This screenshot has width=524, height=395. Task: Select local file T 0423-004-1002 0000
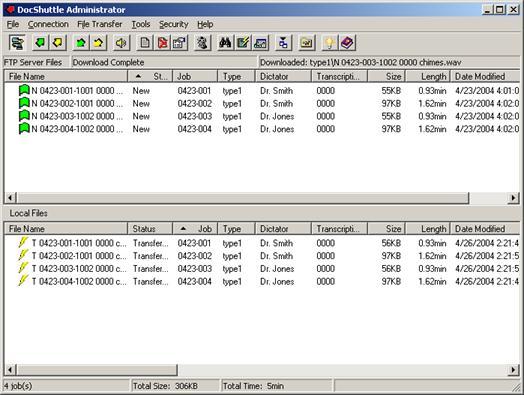[x=79, y=281]
